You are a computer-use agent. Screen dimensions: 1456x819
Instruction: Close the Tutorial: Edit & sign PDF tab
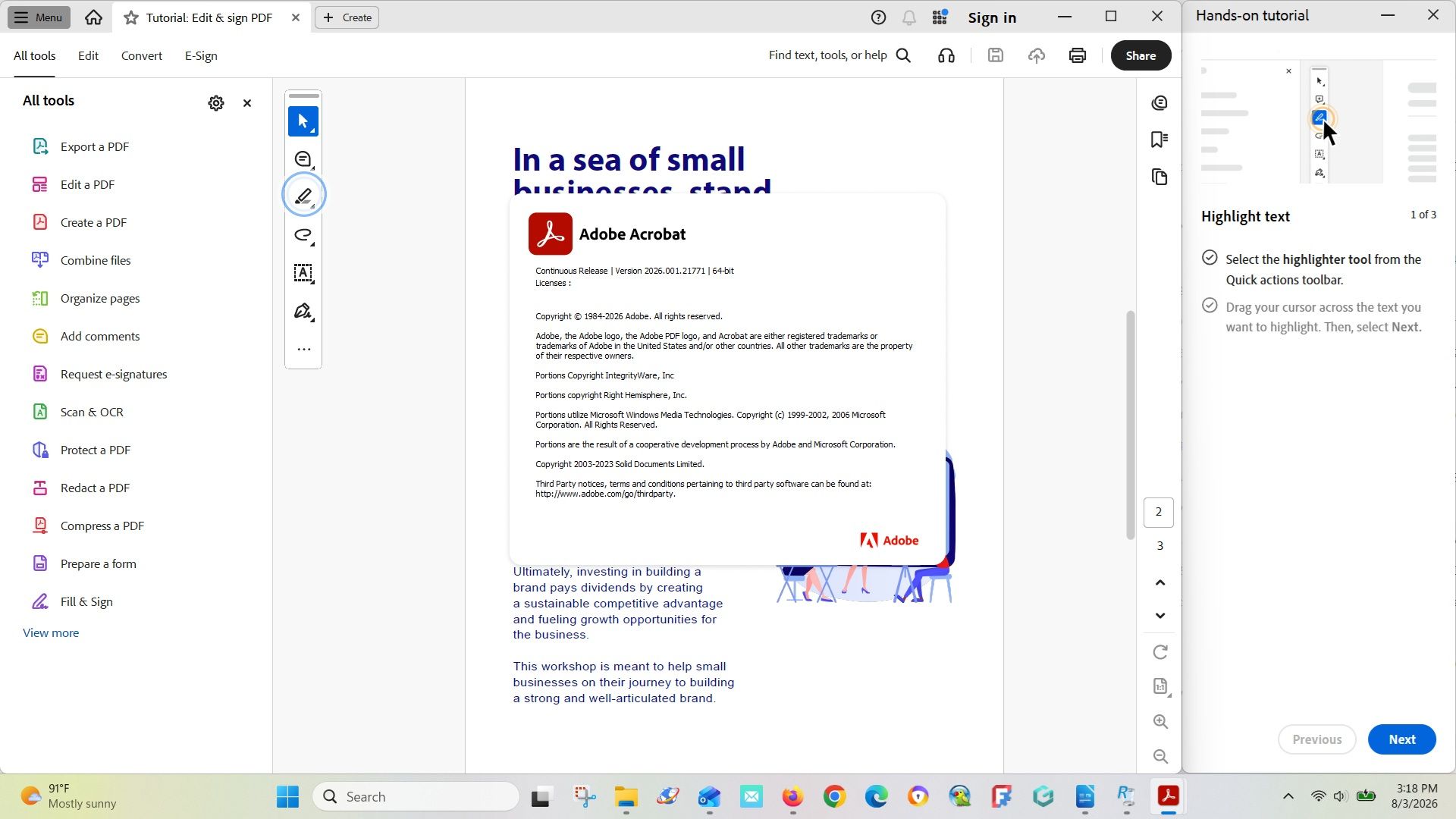point(296,17)
